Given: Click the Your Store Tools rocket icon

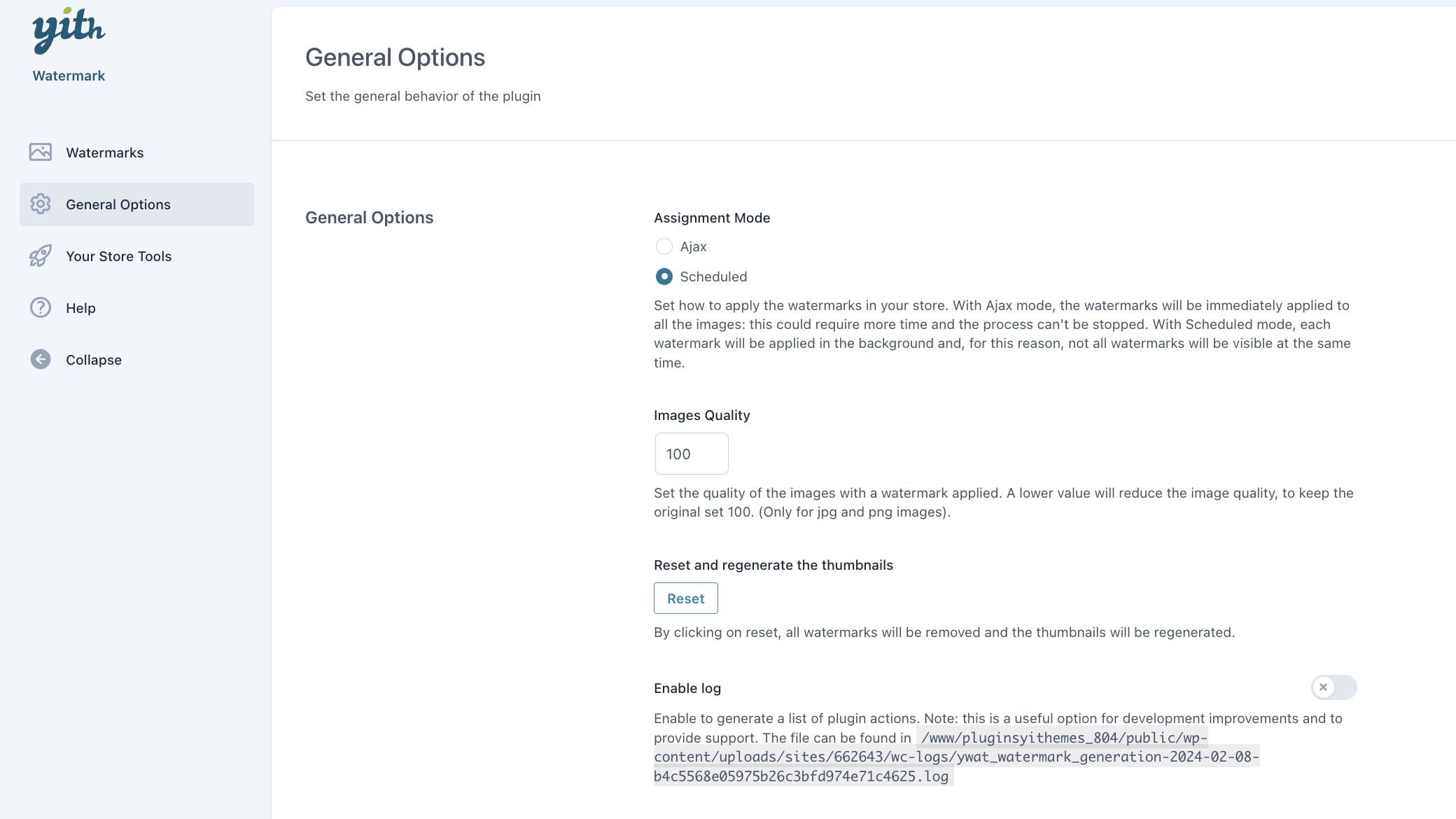Looking at the screenshot, I should (41, 255).
